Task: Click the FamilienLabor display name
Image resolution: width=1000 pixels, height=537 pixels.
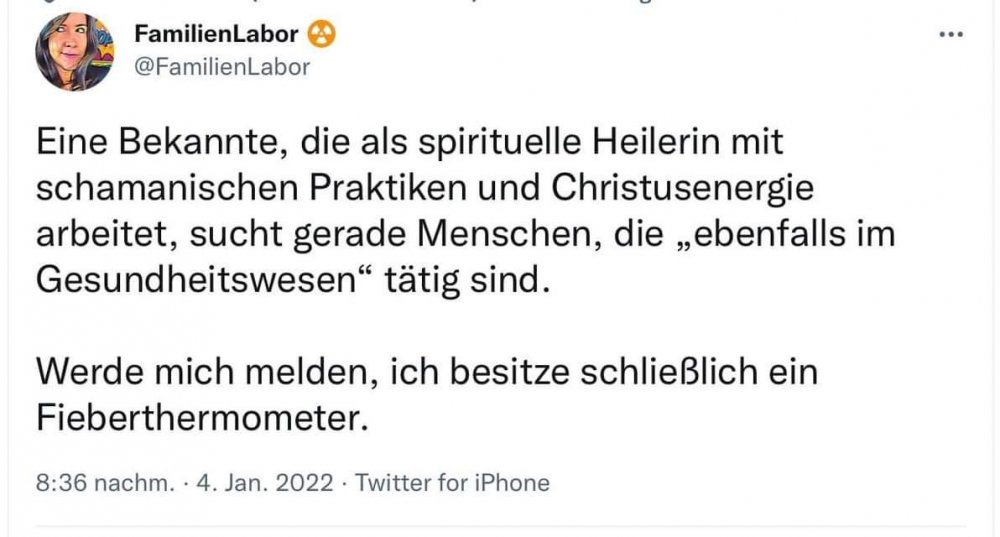Action: [216, 35]
